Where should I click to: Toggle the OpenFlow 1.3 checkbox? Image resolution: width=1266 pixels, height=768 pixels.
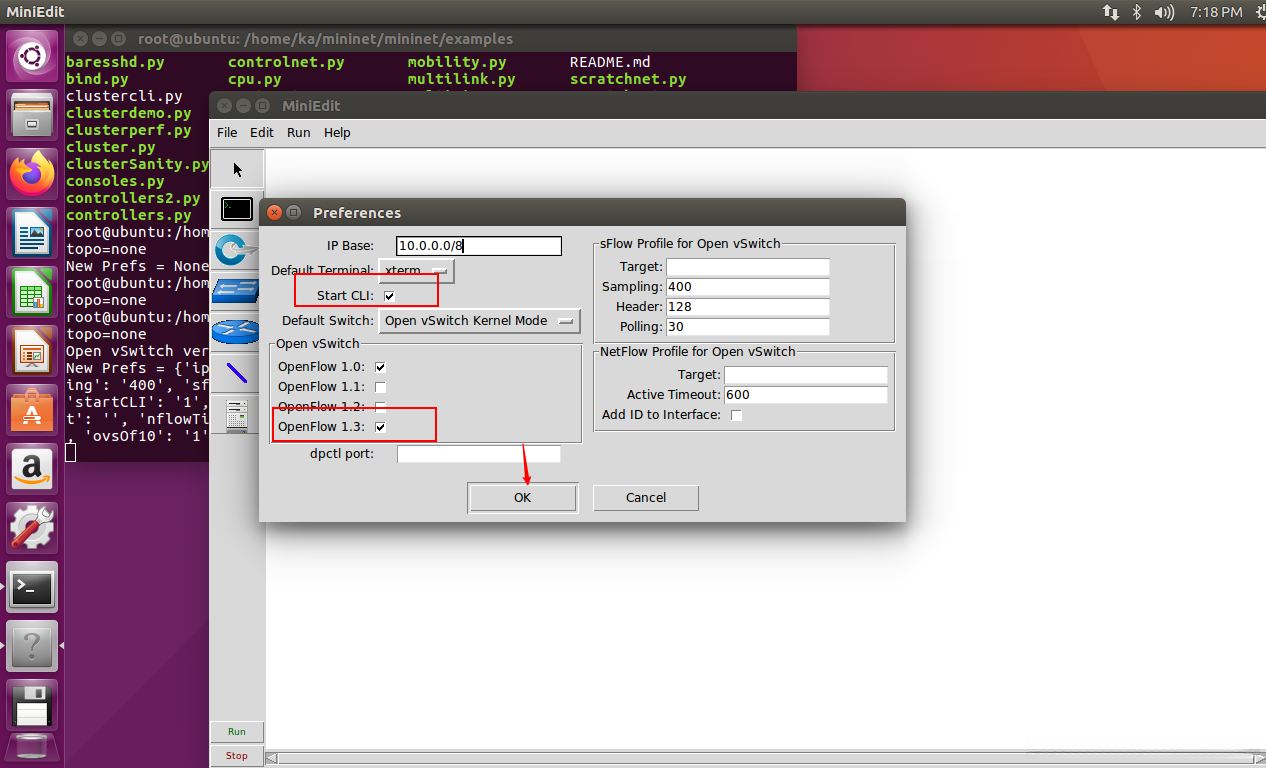[x=380, y=427]
